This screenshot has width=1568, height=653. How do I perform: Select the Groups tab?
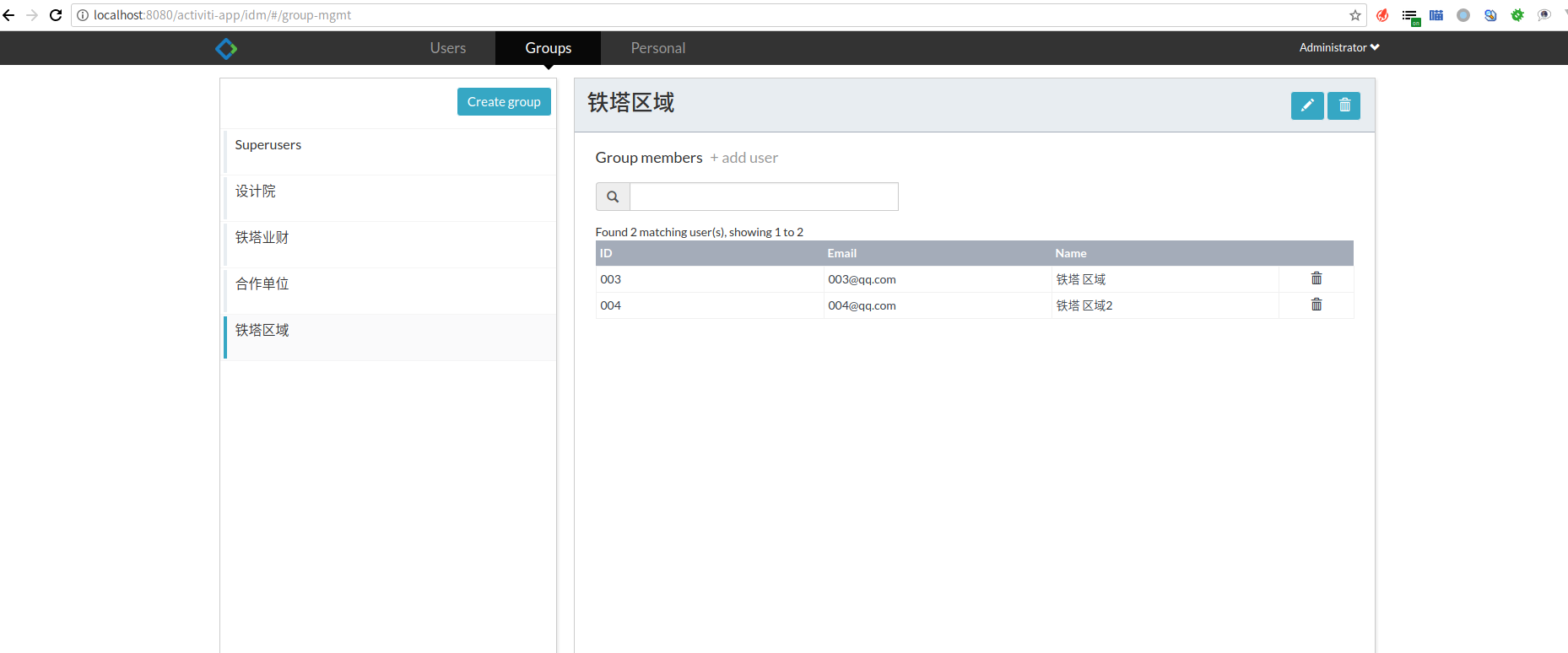point(548,48)
